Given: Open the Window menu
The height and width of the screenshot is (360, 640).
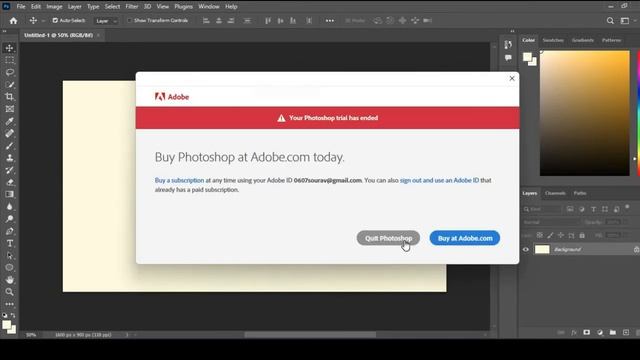Looking at the screenshot, I should [209, 7].
